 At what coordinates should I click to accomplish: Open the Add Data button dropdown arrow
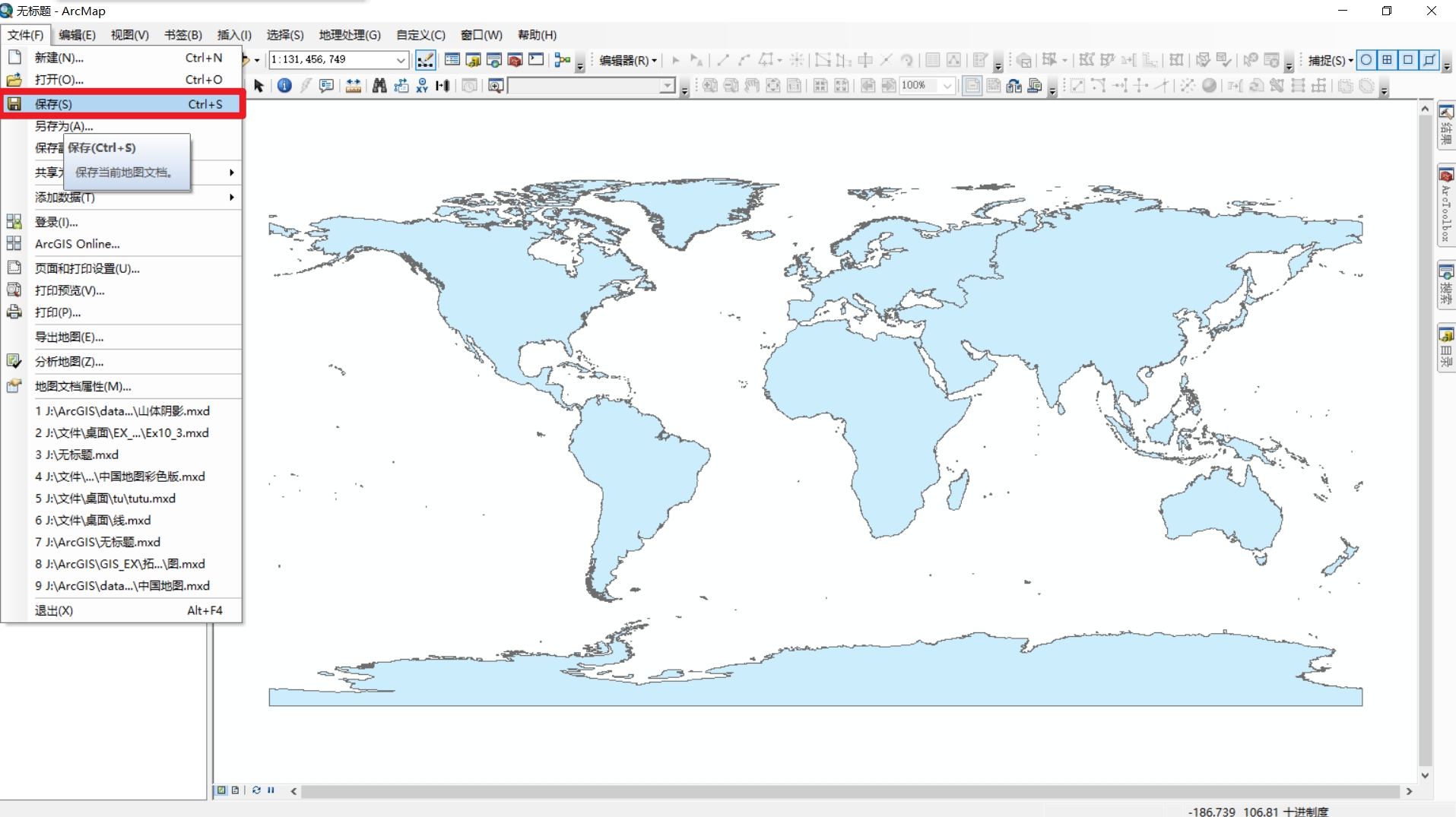tap(257, 60)
